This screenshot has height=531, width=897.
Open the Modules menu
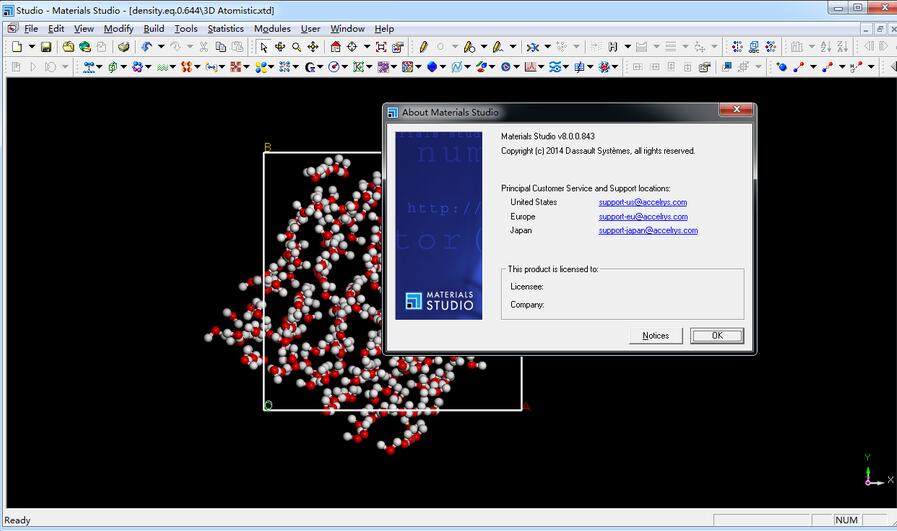272,29
